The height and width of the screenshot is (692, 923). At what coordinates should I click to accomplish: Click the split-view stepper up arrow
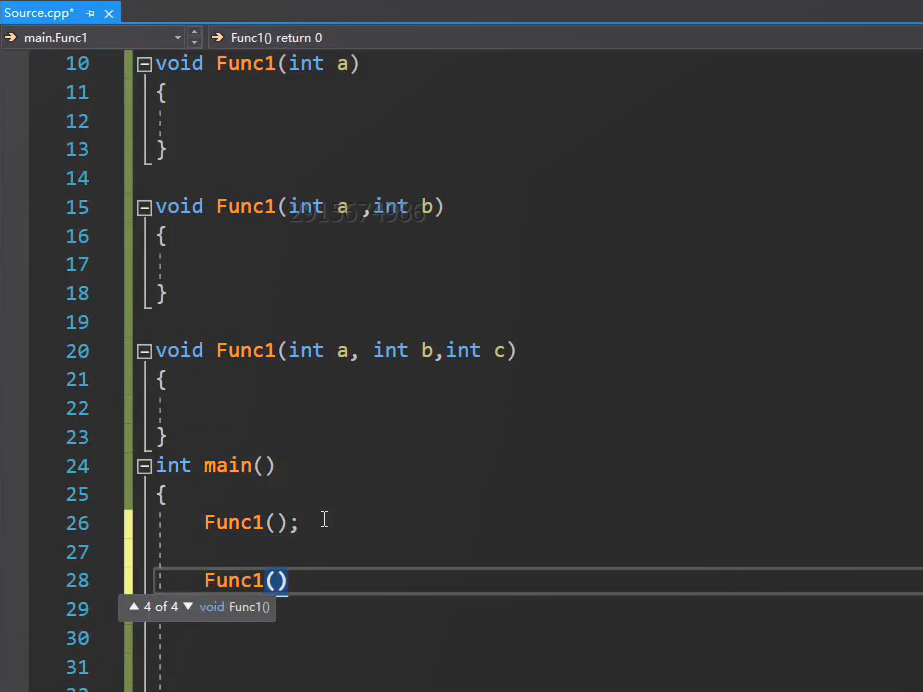coord(195,32)
